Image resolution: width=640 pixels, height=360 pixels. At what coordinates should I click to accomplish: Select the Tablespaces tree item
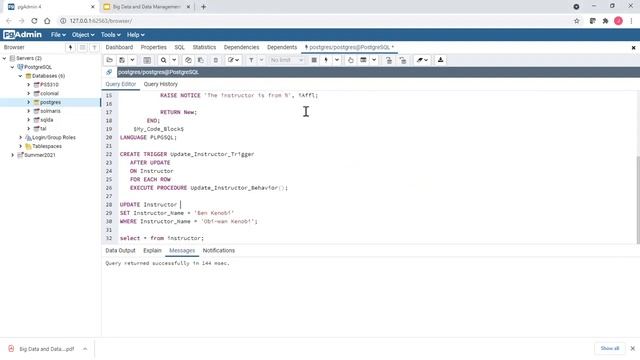tap(47, 146)
